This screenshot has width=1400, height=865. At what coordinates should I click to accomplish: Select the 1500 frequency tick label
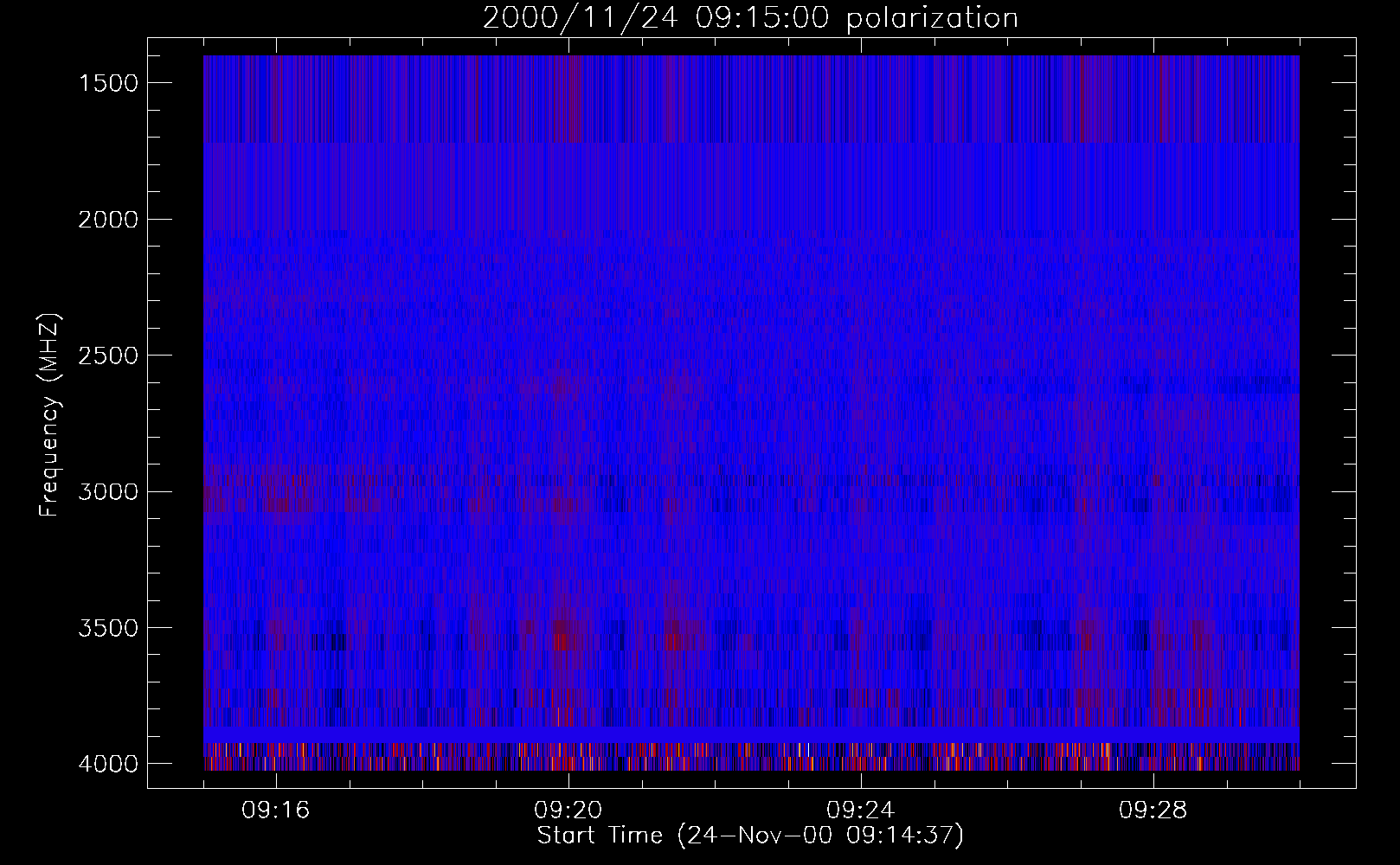[108, 83]
